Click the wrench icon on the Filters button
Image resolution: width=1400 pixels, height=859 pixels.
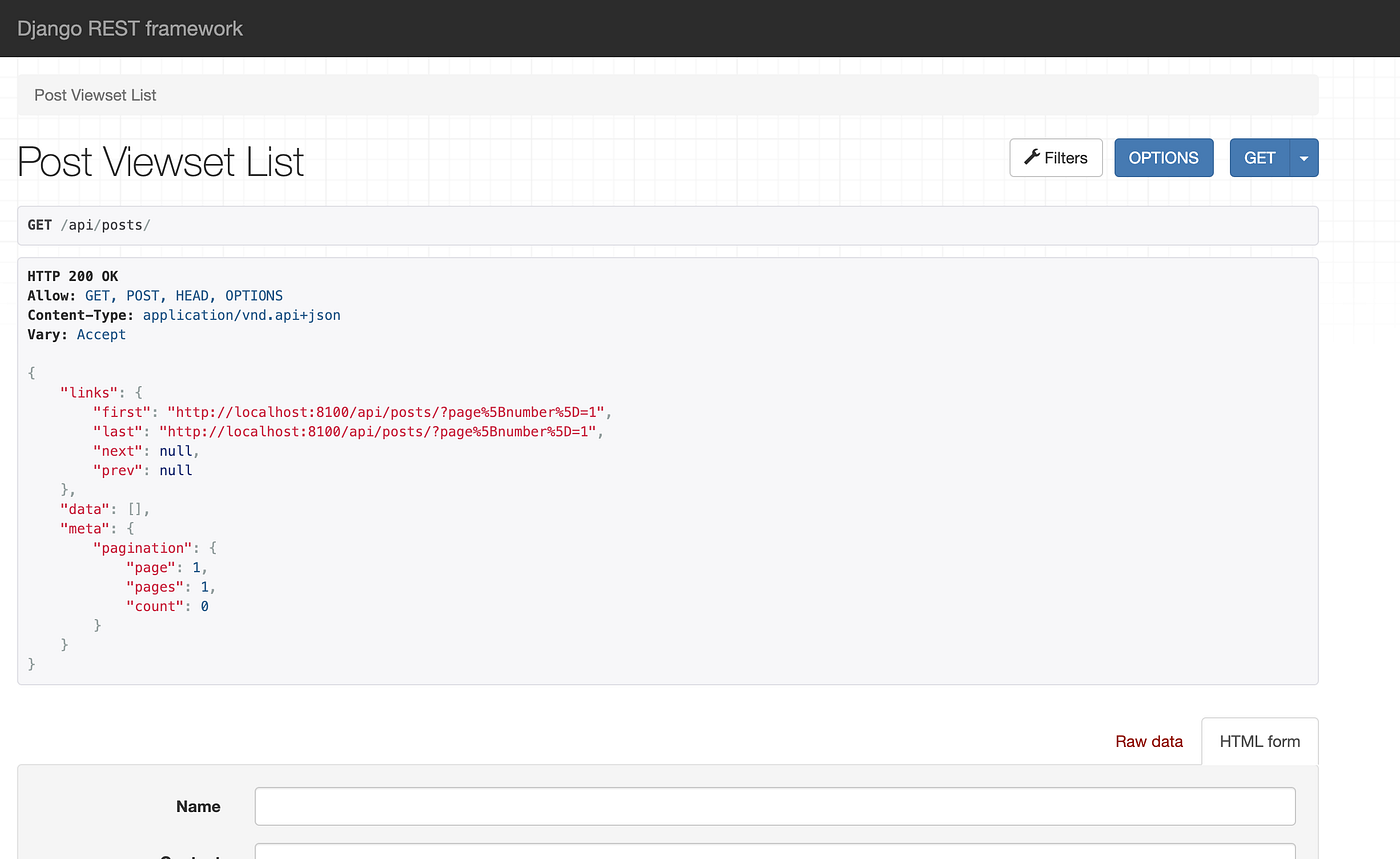point(1030,157)
